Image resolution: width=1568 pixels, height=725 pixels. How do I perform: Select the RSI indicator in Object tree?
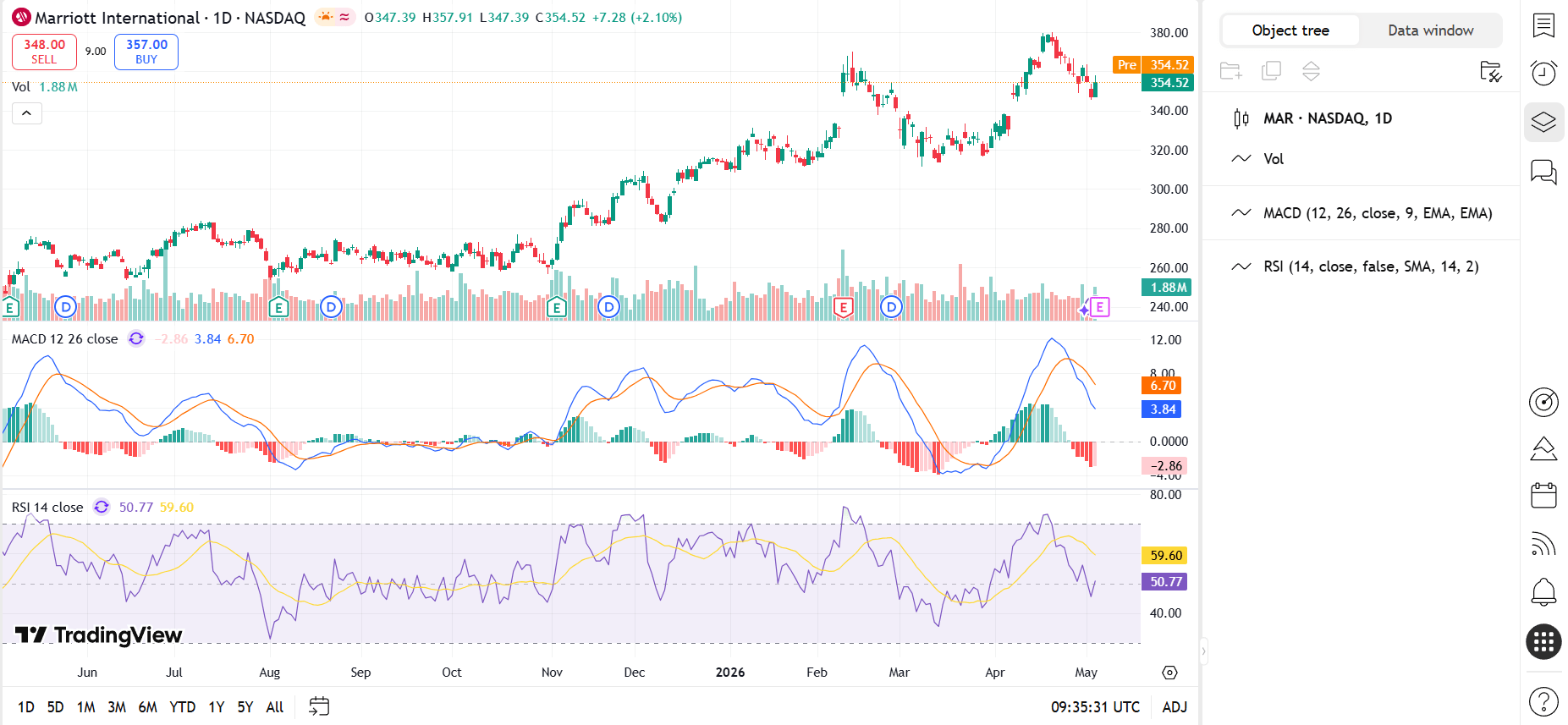[x=1361, y=266]
